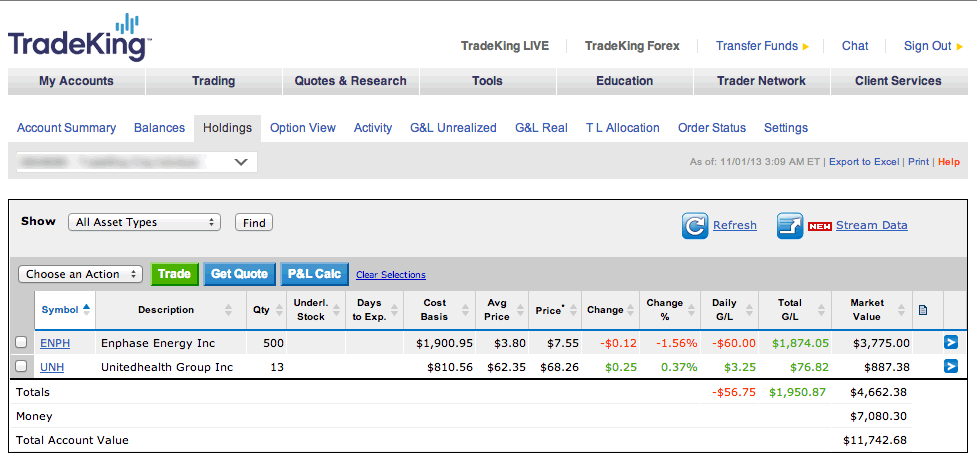Open the Tools menu
This screenshot has height=461, width=977.
click(x=487, y=81)
